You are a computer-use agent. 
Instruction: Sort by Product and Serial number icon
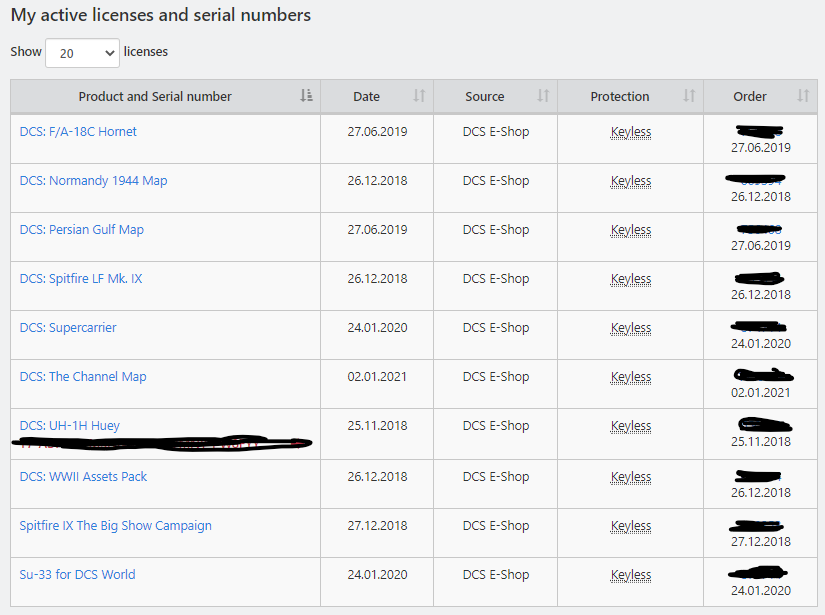point(306,96)
